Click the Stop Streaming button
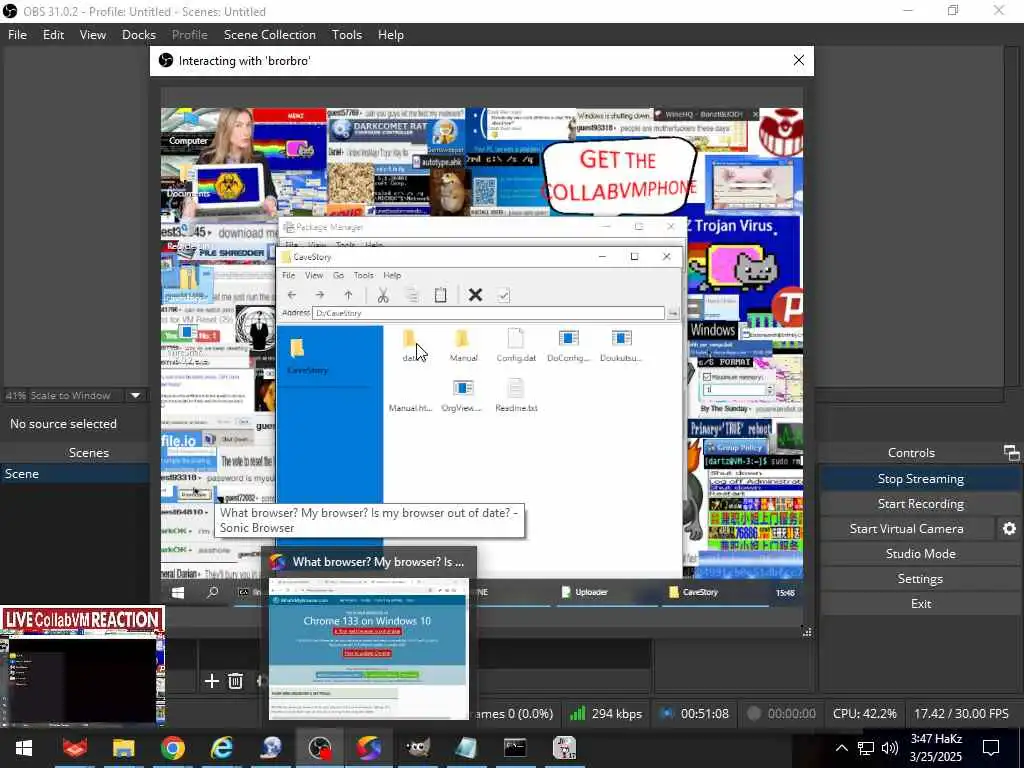The height and width of the screenshot is (768, 1024). (x=920, y=479)
